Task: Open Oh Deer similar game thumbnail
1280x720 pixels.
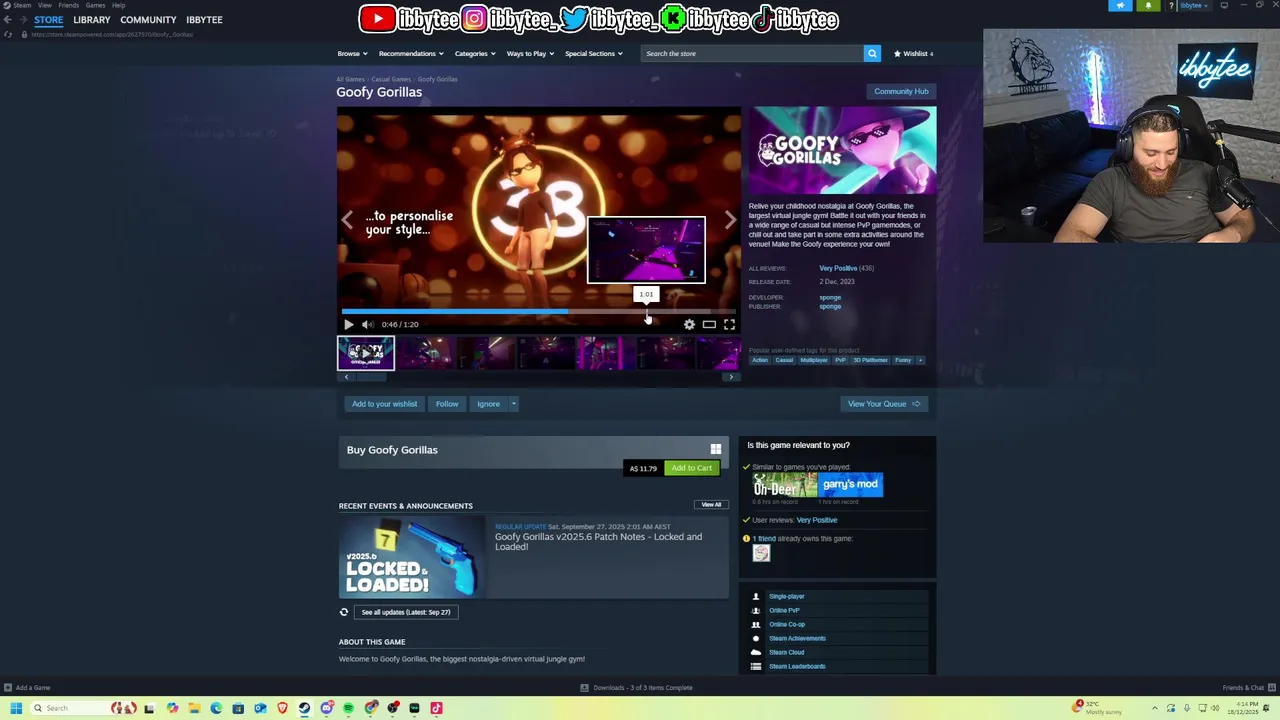Action: (785, 485)
